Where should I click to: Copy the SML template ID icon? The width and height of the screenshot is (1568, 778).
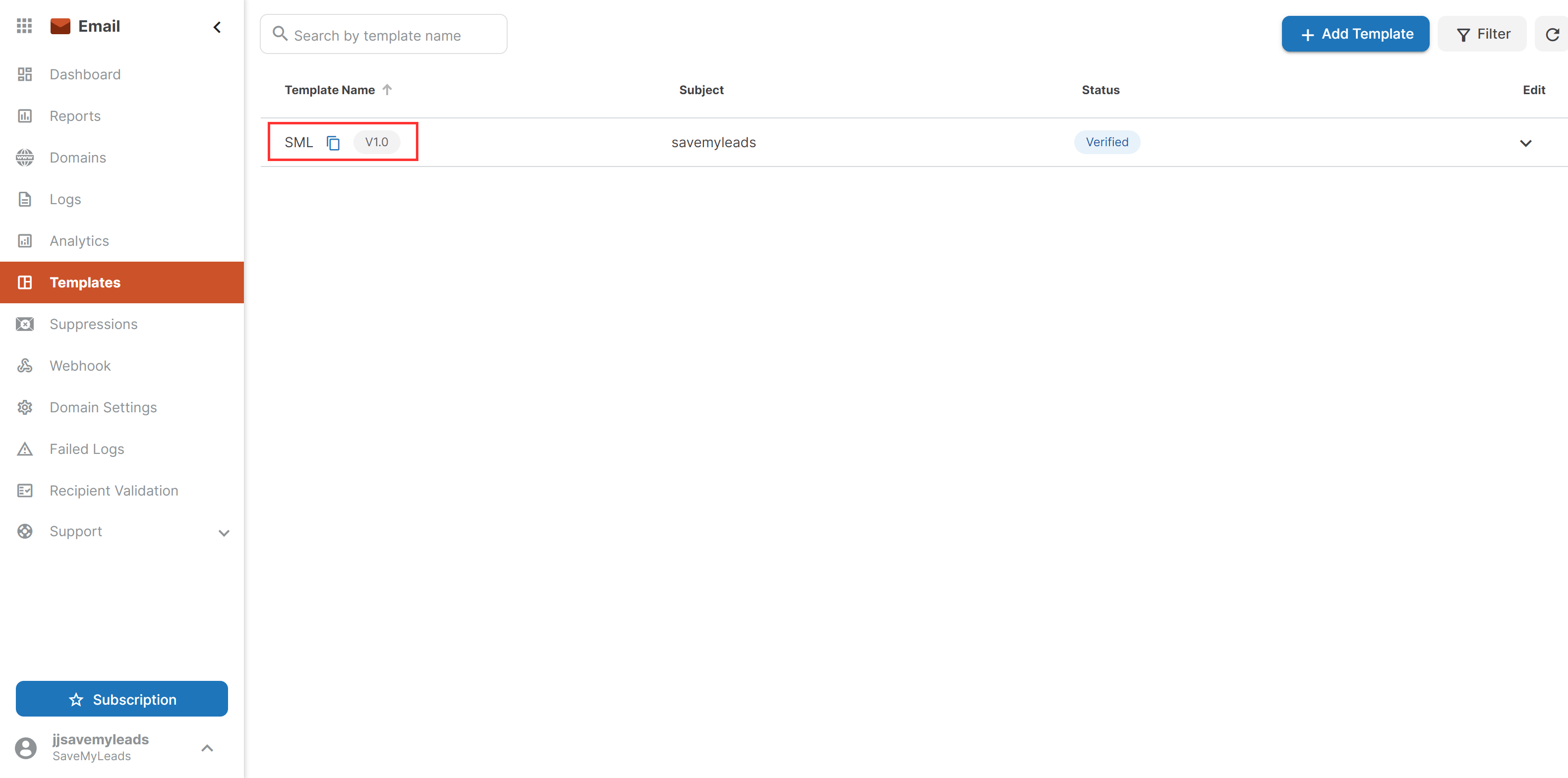[333, 143]
